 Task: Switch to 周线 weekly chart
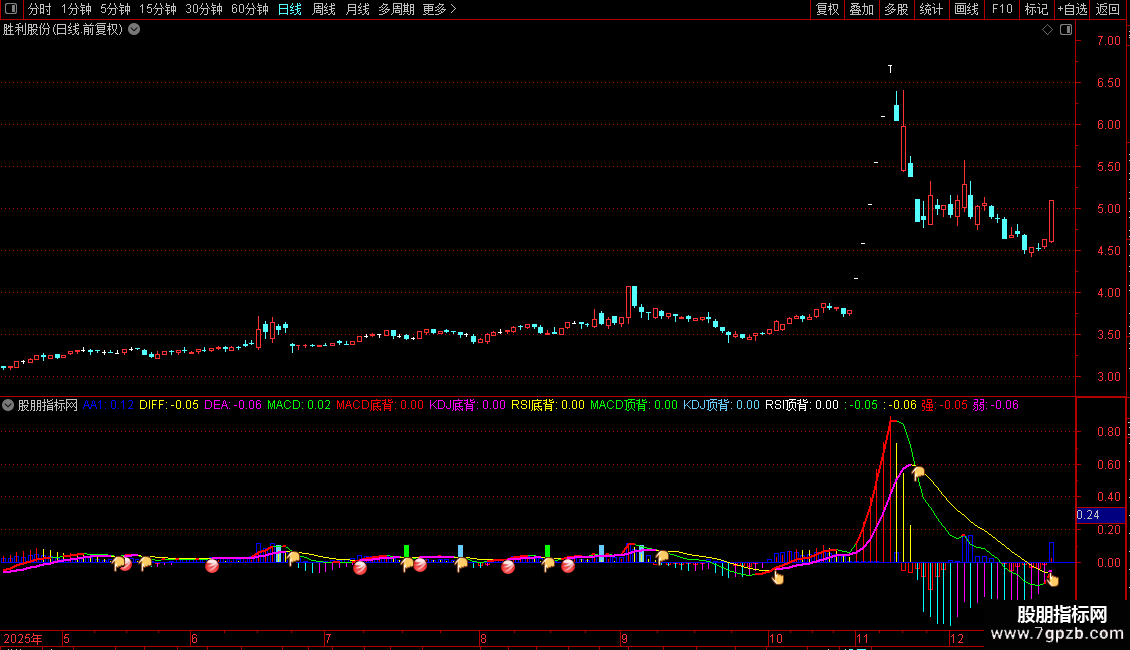(324, 9)
